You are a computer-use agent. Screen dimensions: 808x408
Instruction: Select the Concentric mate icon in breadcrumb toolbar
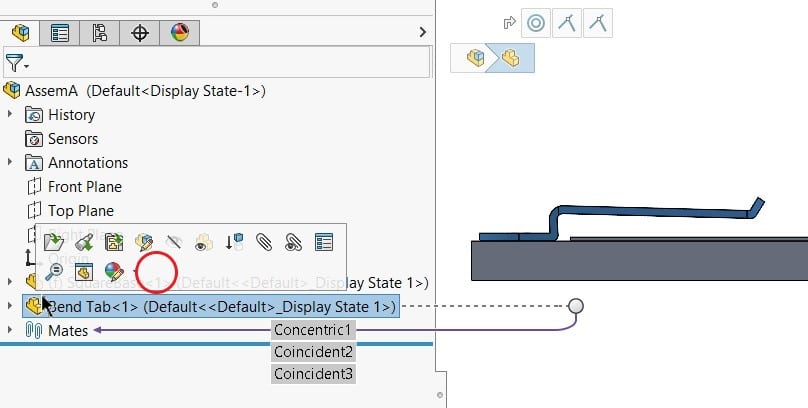537,23
